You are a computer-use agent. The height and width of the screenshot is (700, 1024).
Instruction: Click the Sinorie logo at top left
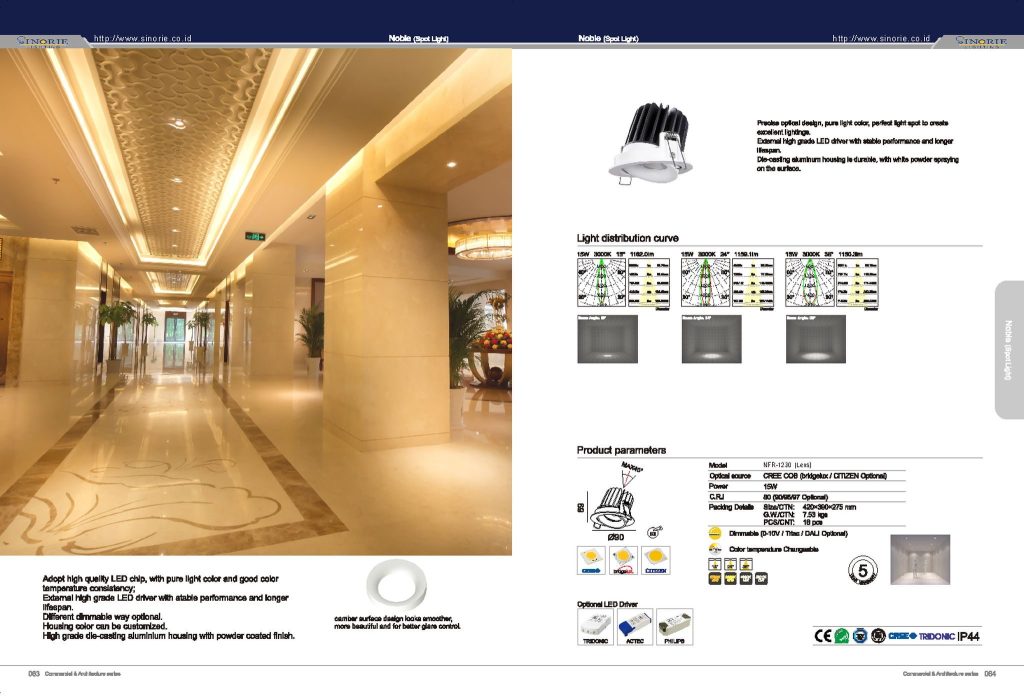point(41,41)
